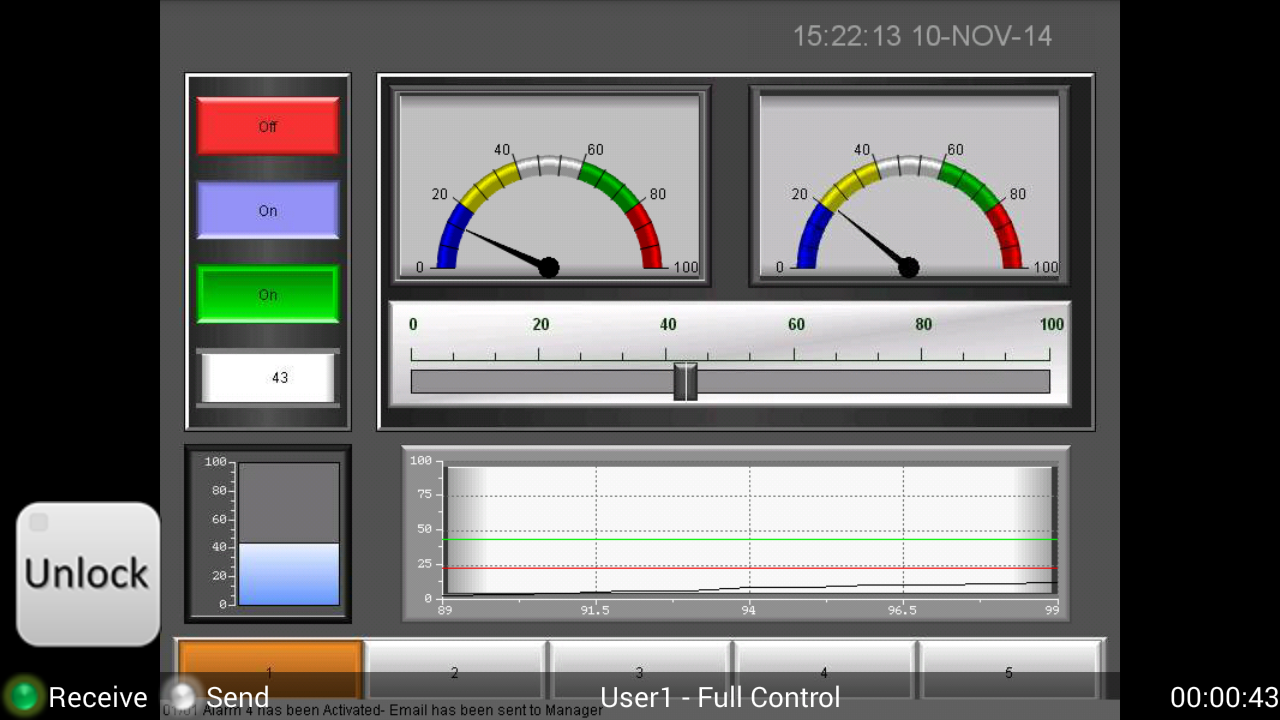The image size is (1280, 720).
Task: Tap the Unlock button
Action: [x=88, y=574]
